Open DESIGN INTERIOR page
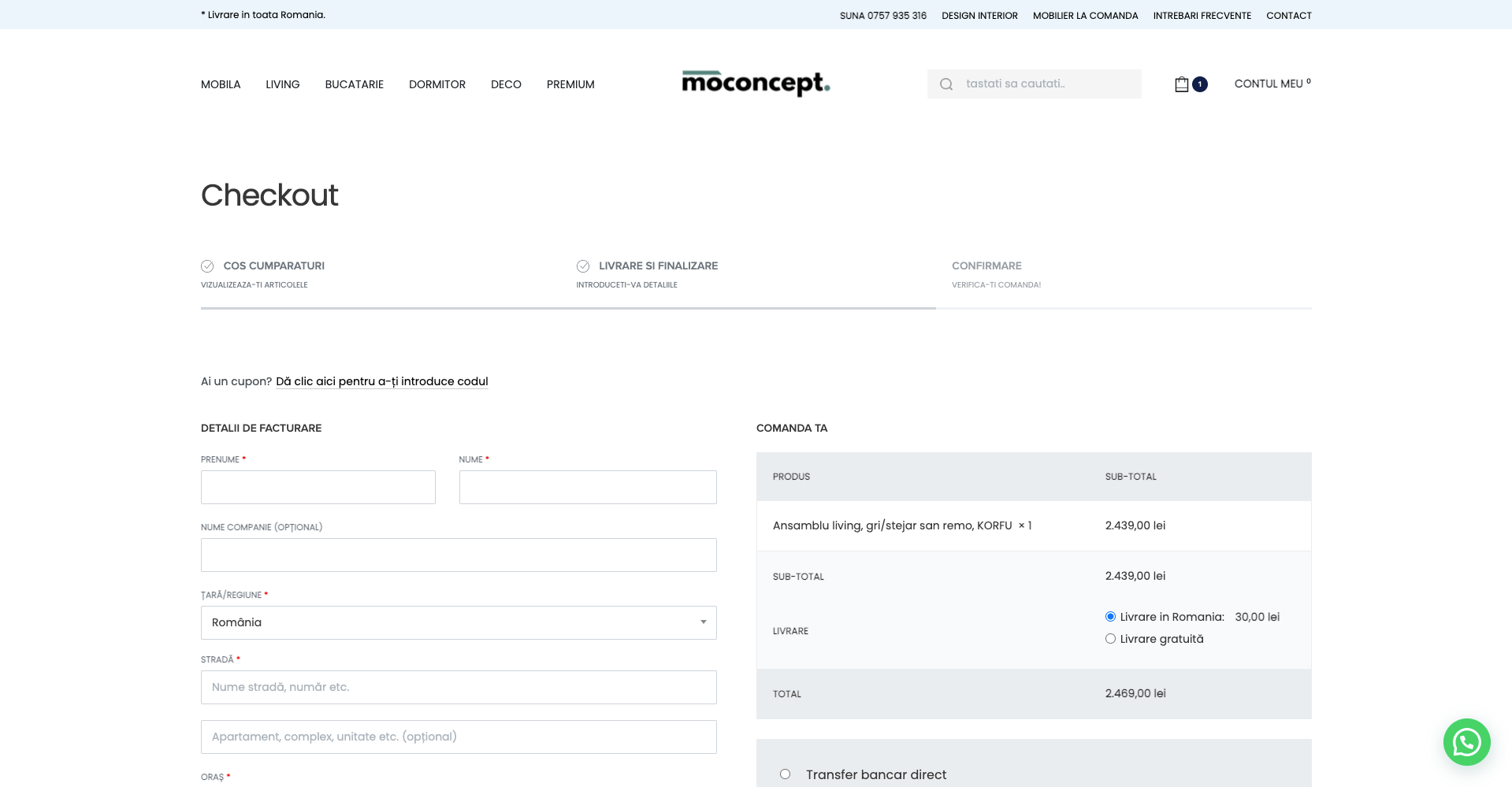Image resolution: width=1512 pixels, height=787 pixels. point(979,16)
